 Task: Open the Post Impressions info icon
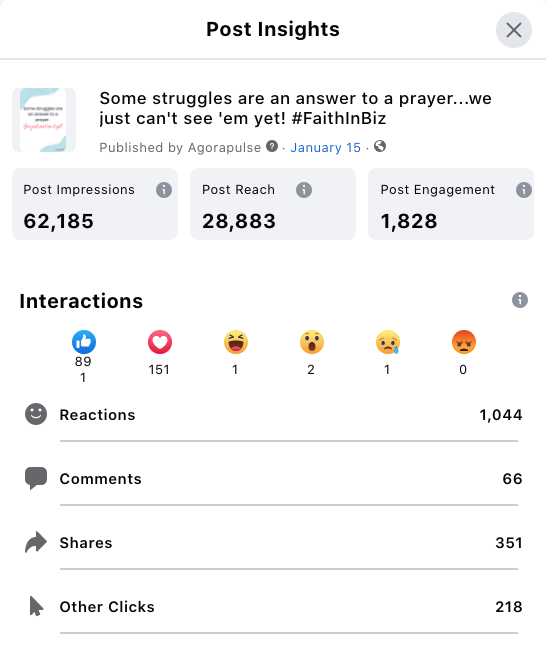[x=164, y=190]
